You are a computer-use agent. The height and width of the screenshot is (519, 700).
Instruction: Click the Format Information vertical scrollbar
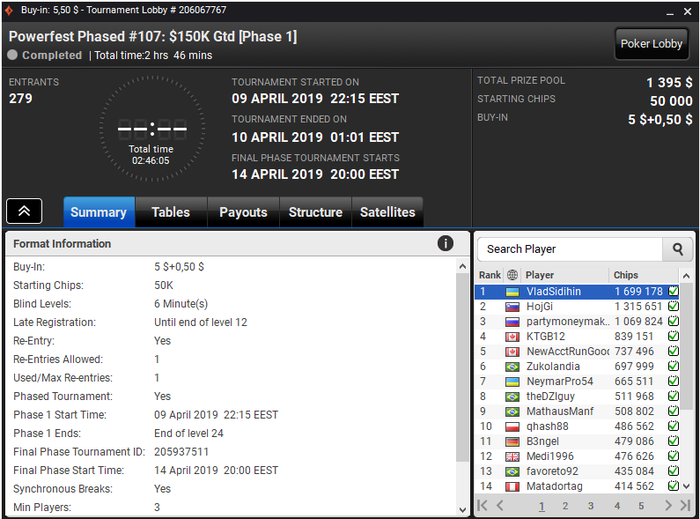pos(462,368)
